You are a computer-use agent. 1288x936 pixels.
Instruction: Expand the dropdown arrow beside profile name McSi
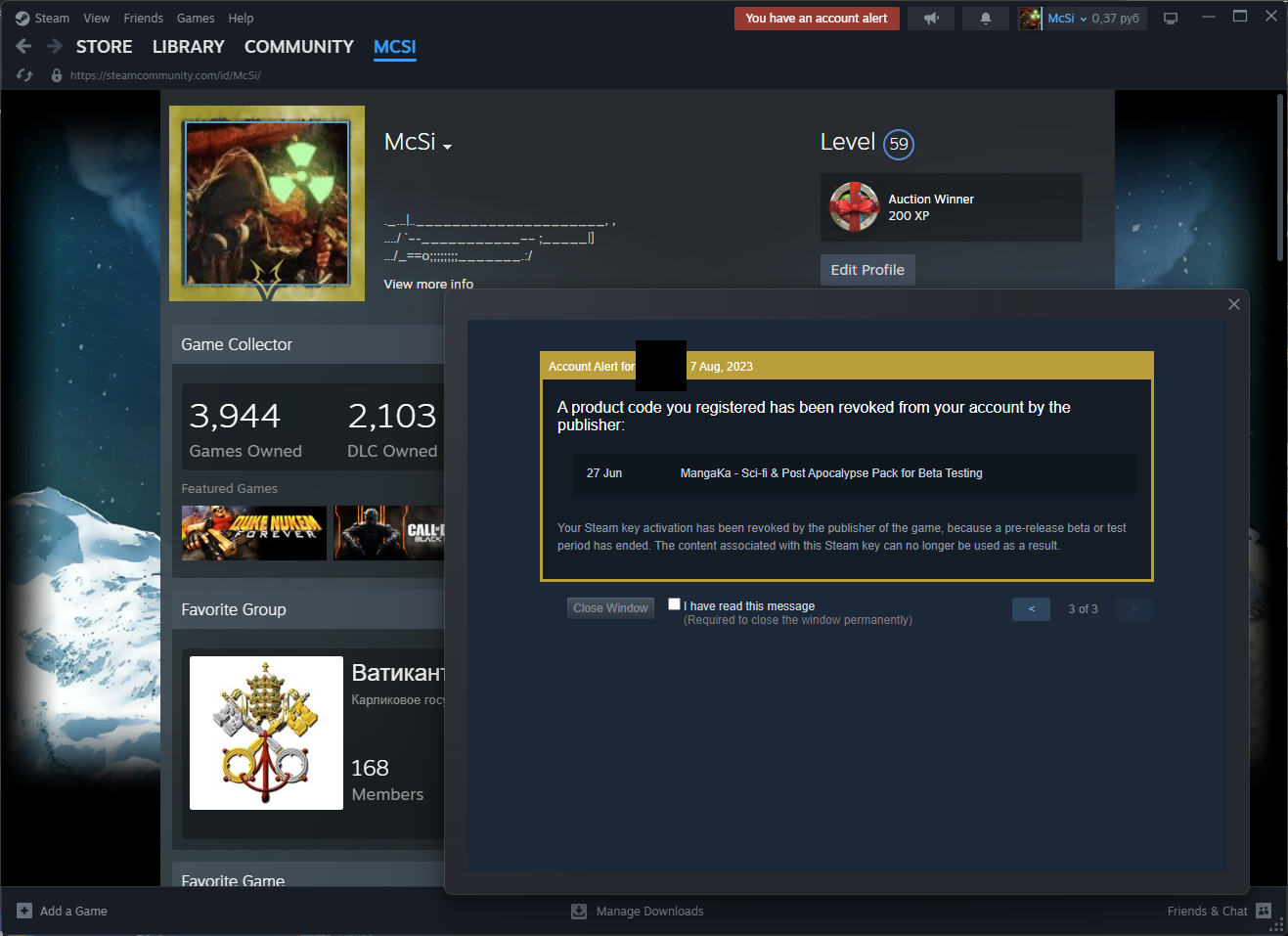[448, 147]
